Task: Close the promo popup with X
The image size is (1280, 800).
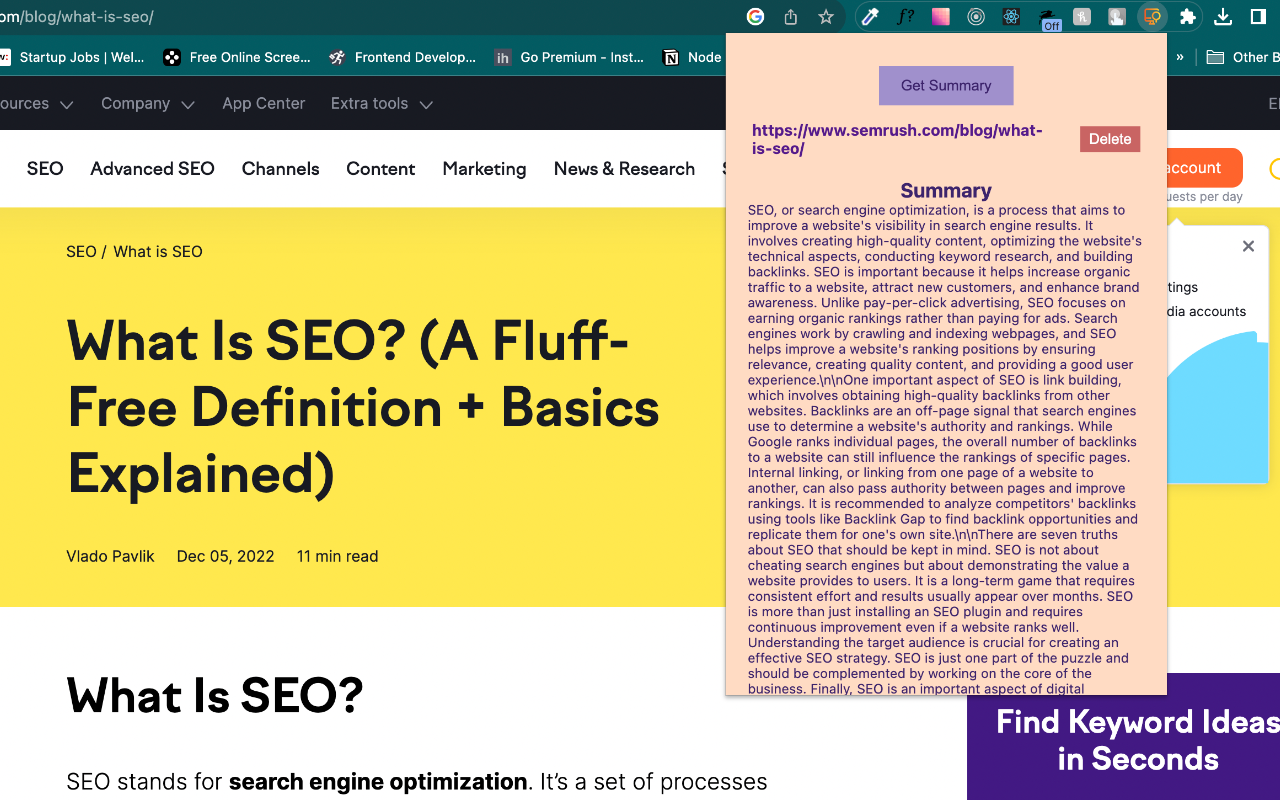Action: coord(1248,246)
